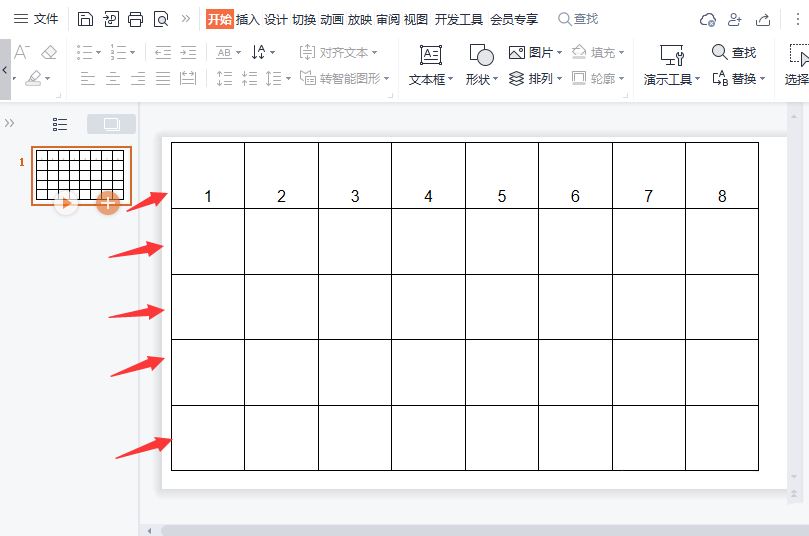Open the Insert (插入) tab
The image size is (809, 536).
click(x=247, y=19)
